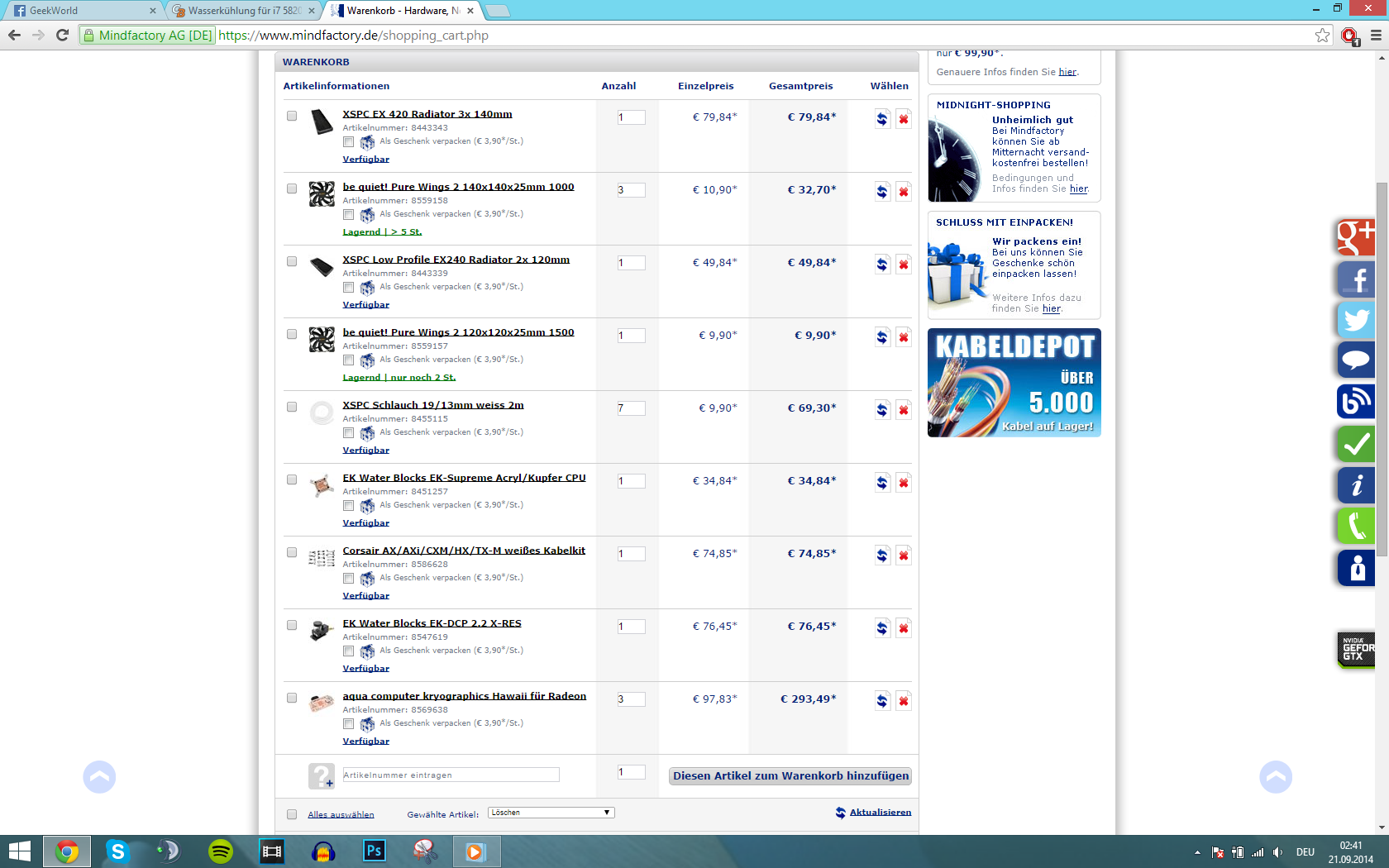Viewport: 1389px width, 868px height.
Task: Delete be quiet! Pure Wings 120mm item
Action: pos(904,336)
